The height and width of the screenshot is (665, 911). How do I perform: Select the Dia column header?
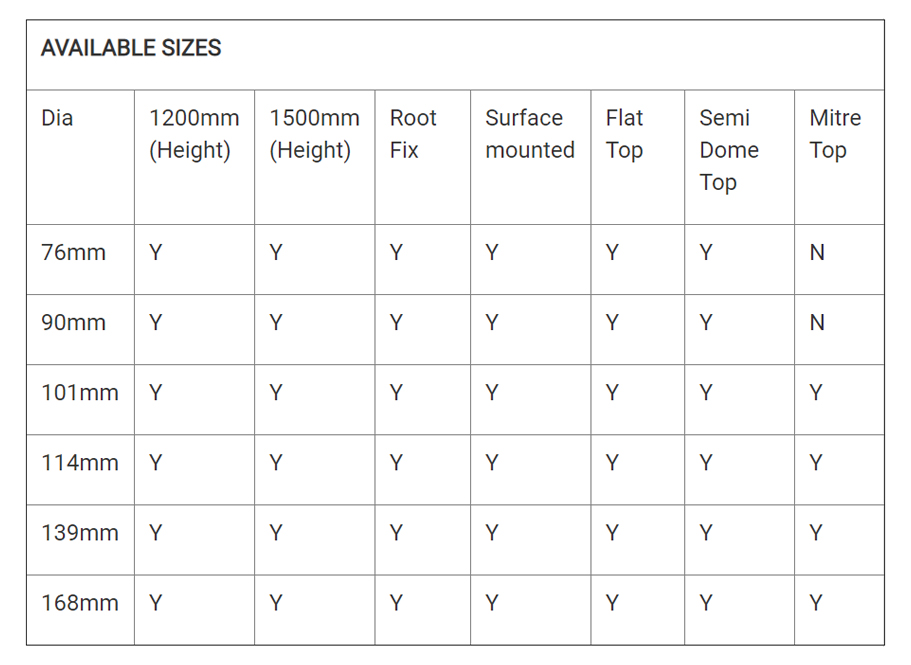pos(57,118)
